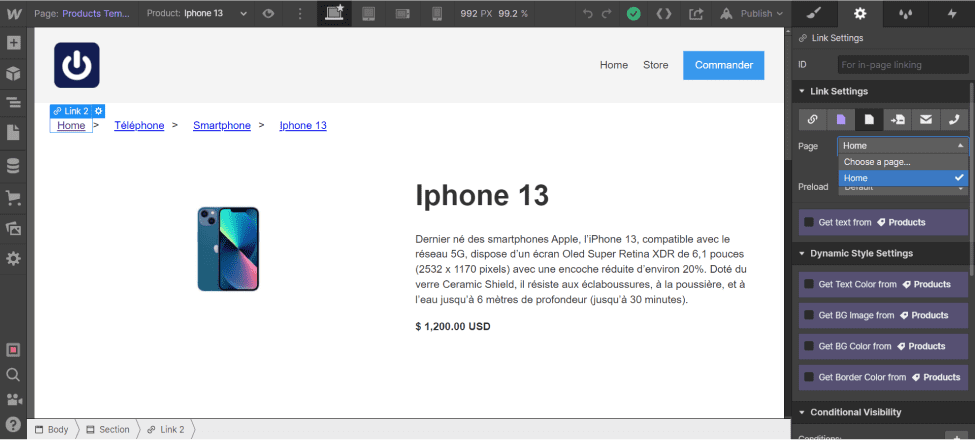Select the page section link type icon
The image size is (975, 440).
pos(897,120)
